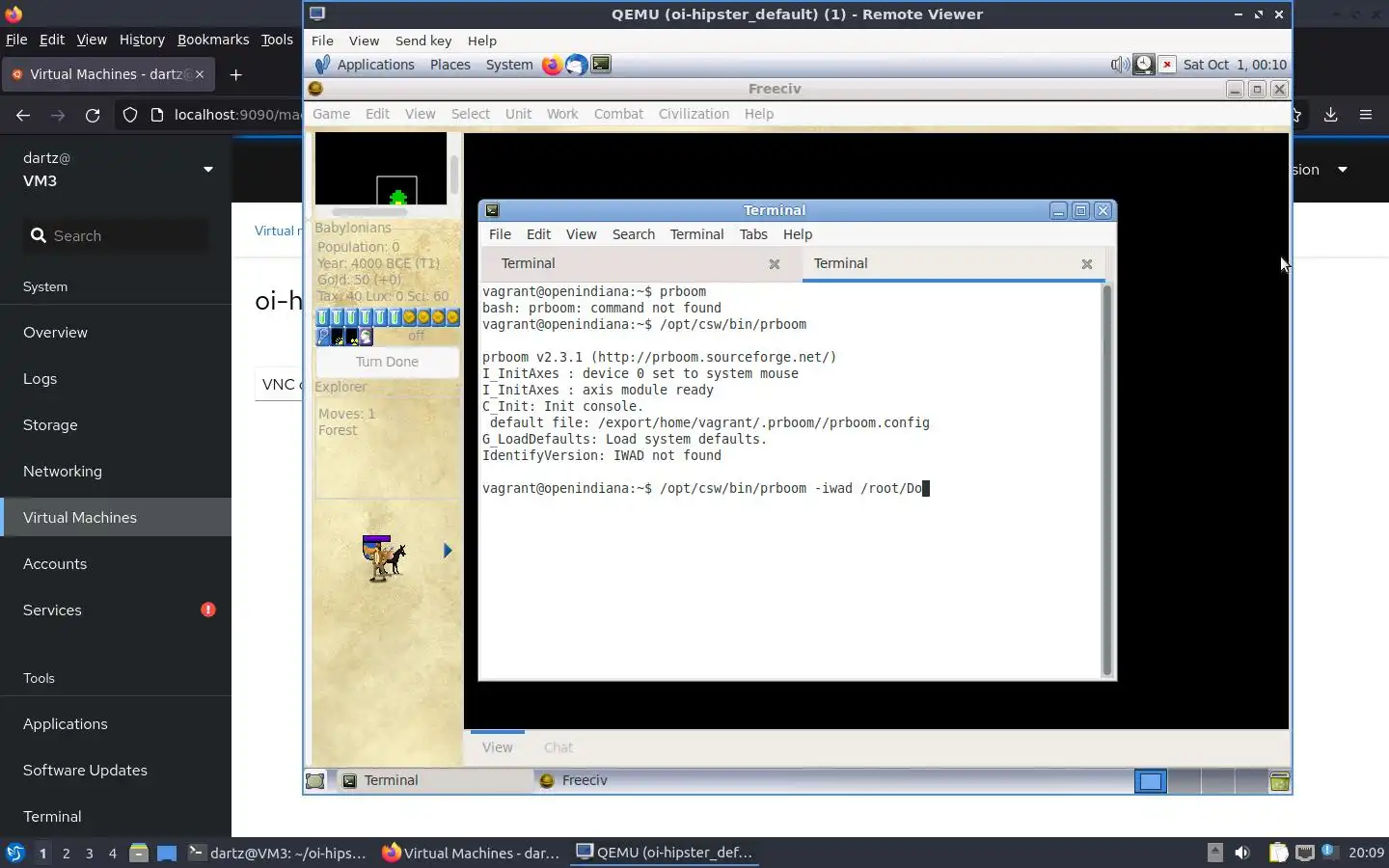Viewport: 1389px width, 868px height.
Task: Open the guest System menu
Action: coord(509,65)
